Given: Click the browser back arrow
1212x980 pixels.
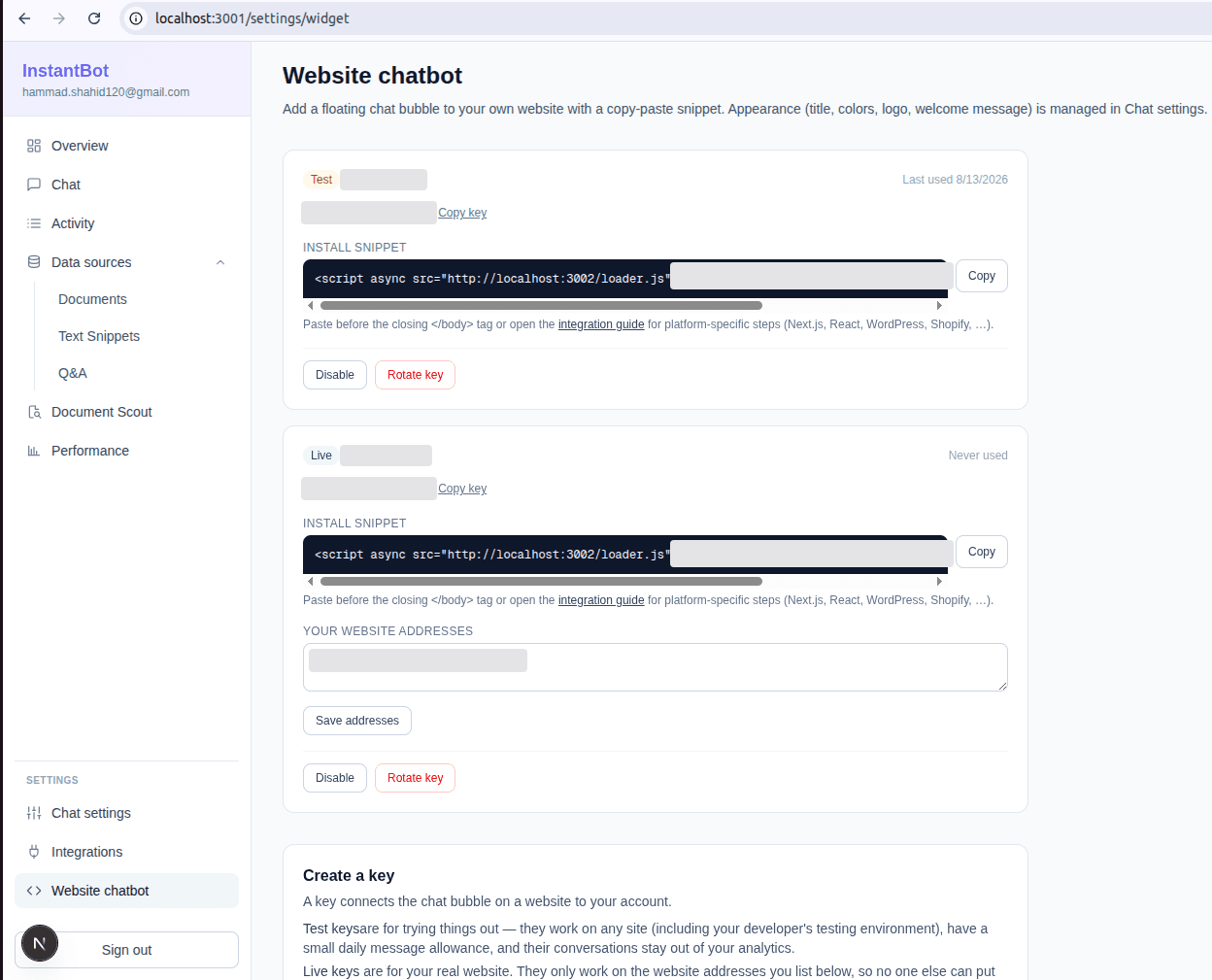Looking at the screenshot, I should pos(24,18).
